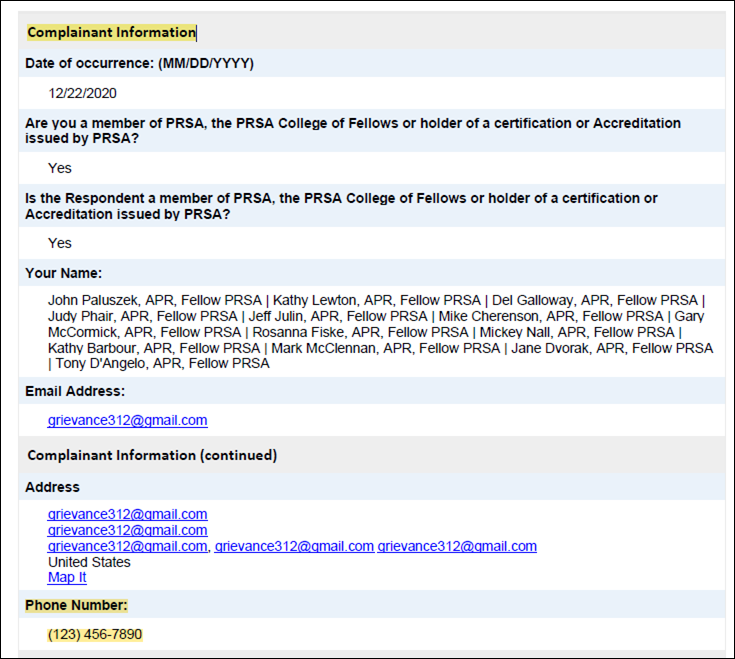This screenshot has width=735, height=659.
Task: Click the United States text
Action: 89,562
